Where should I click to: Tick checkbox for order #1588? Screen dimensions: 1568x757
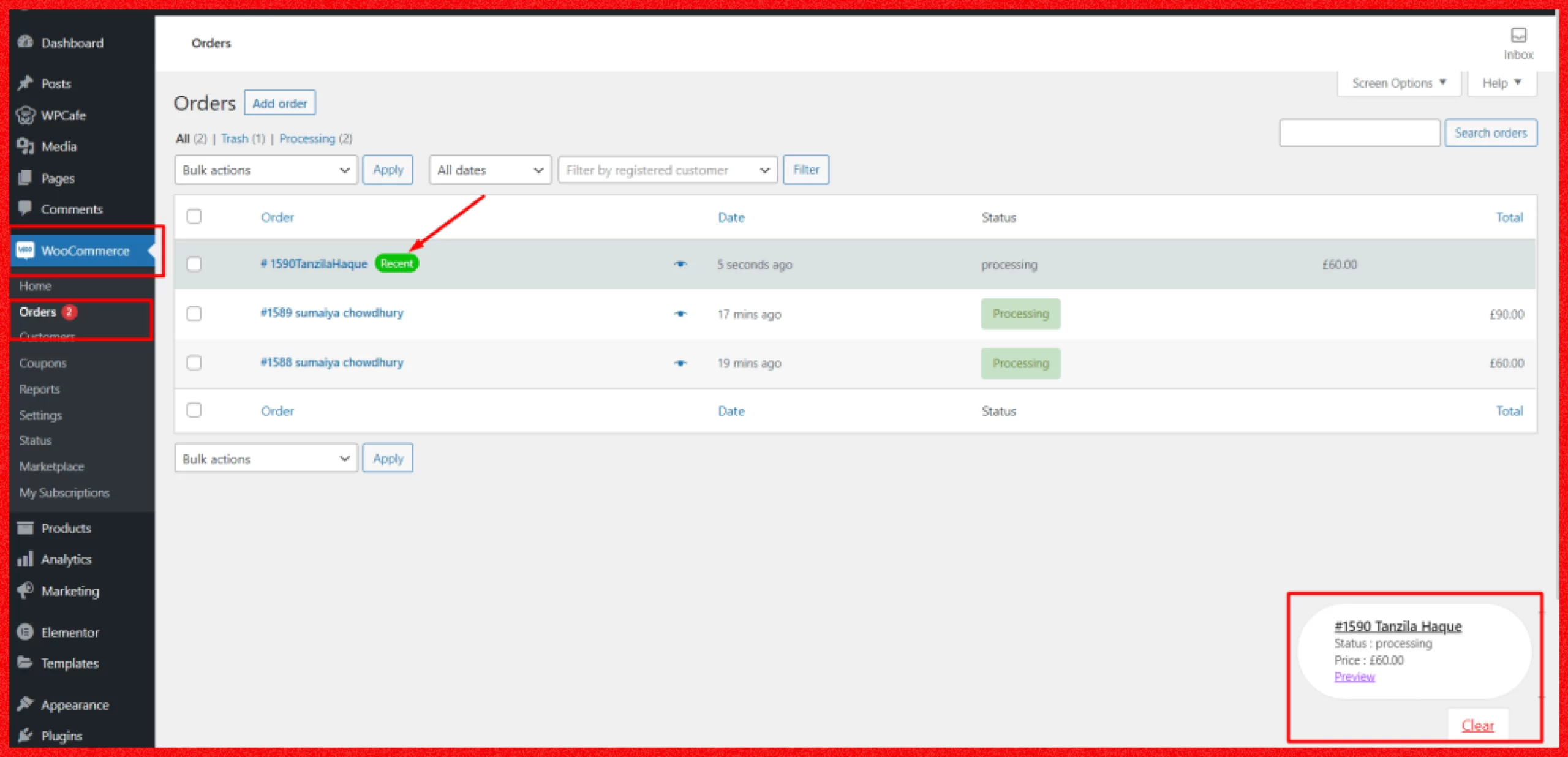coord(194,363)
